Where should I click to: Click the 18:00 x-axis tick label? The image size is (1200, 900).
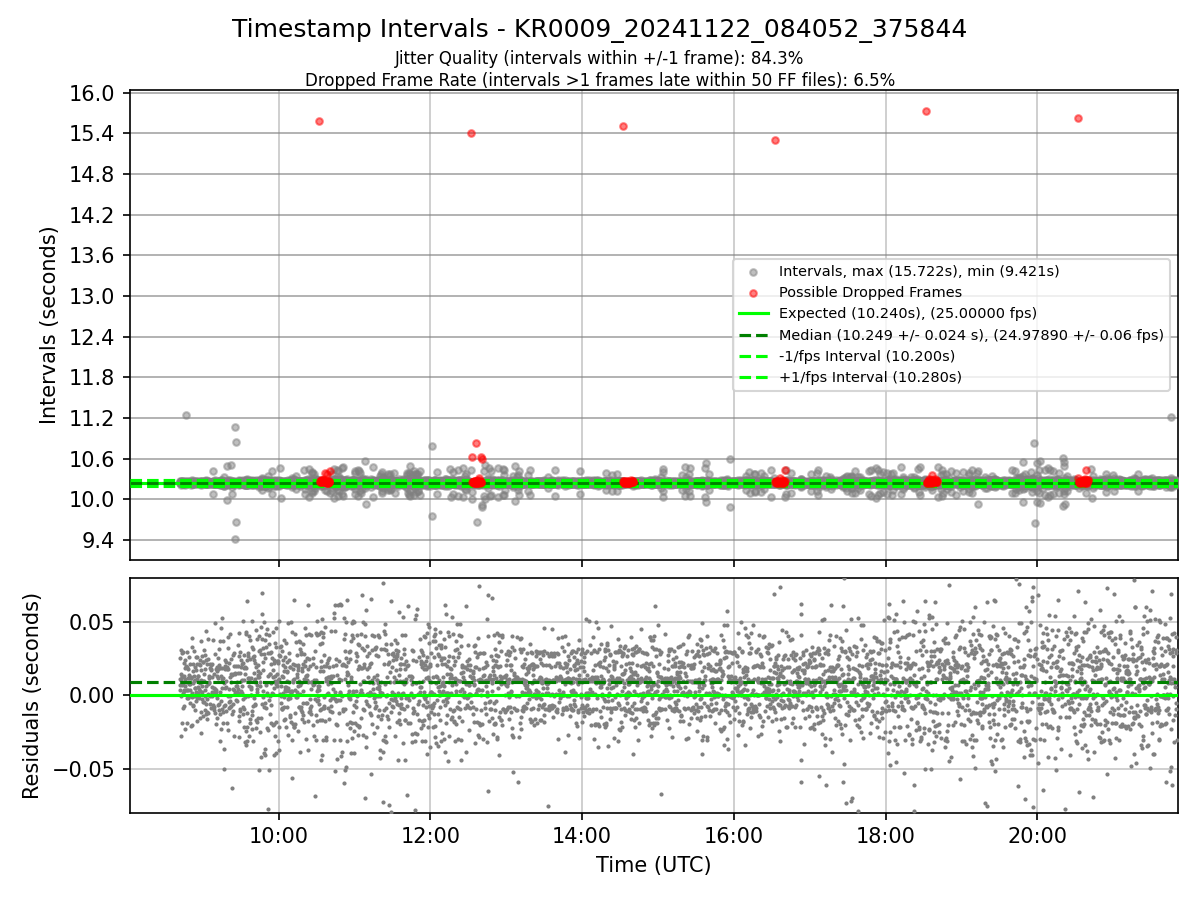(x=885, y=836)
